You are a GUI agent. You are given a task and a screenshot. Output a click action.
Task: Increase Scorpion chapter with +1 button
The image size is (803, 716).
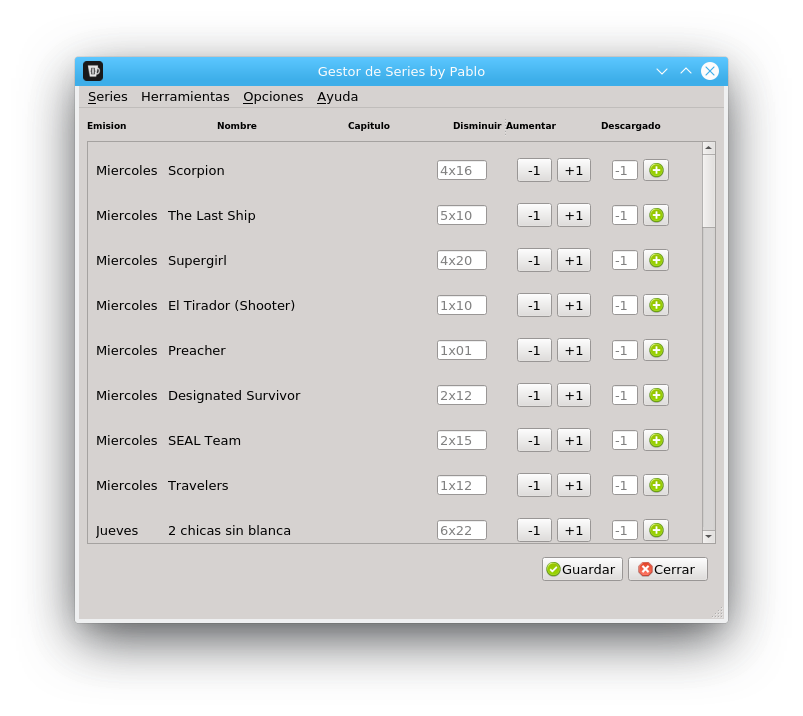click(574, 171)
